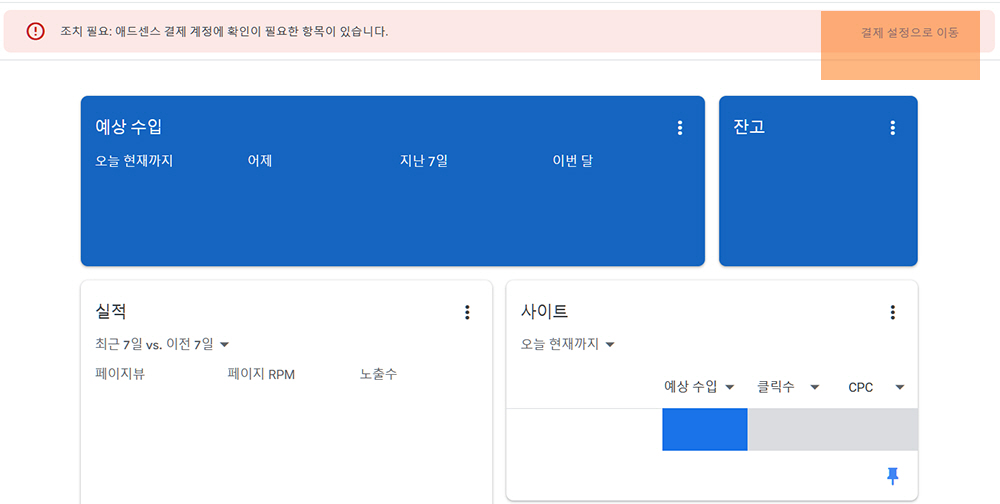Viewport: 1000px width, 504px height.
Task: Click 노출수 metric
Action: pos(378,374)
